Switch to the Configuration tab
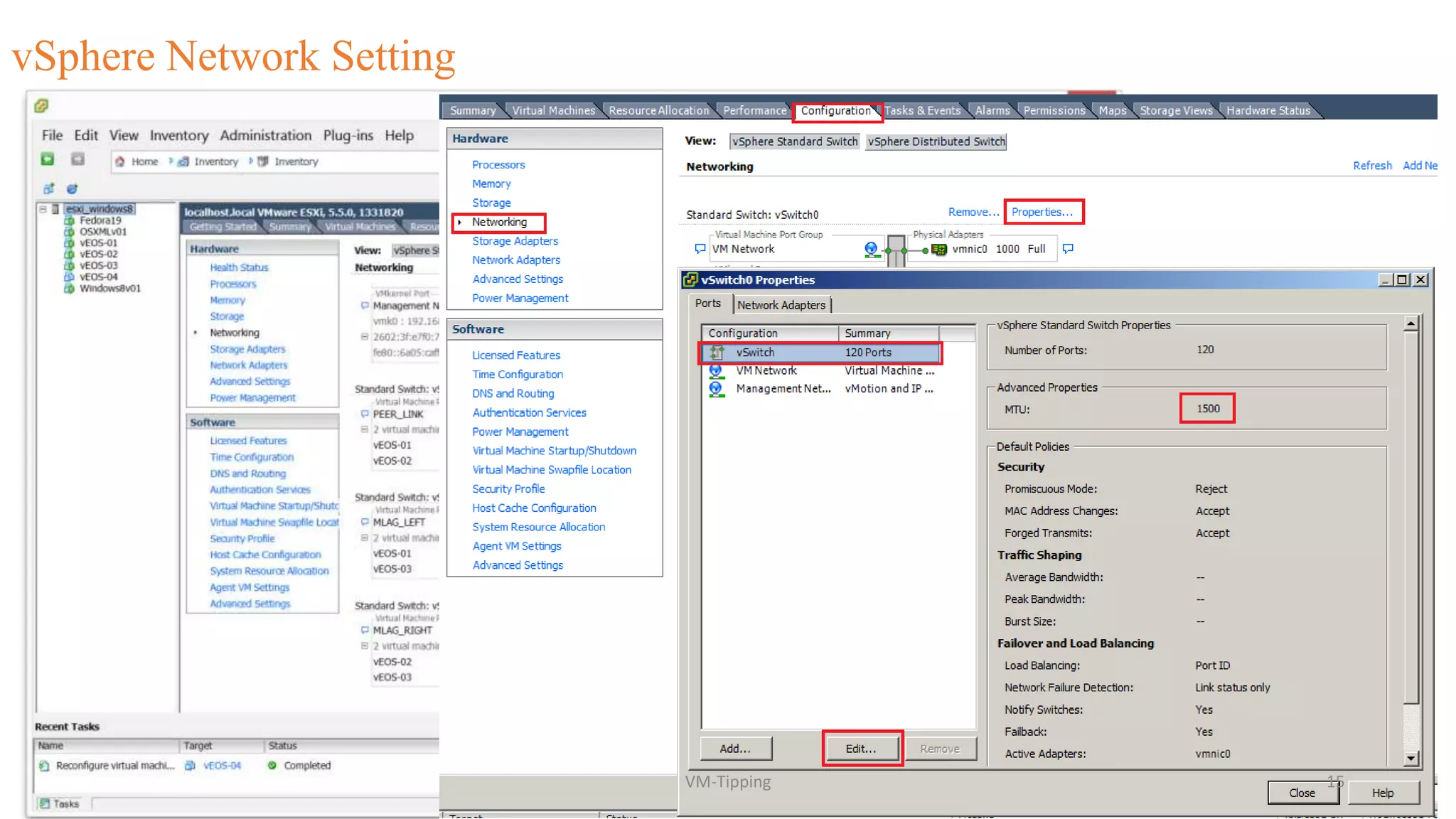Screen dimensions: 1456x819 tap(835, 110)
